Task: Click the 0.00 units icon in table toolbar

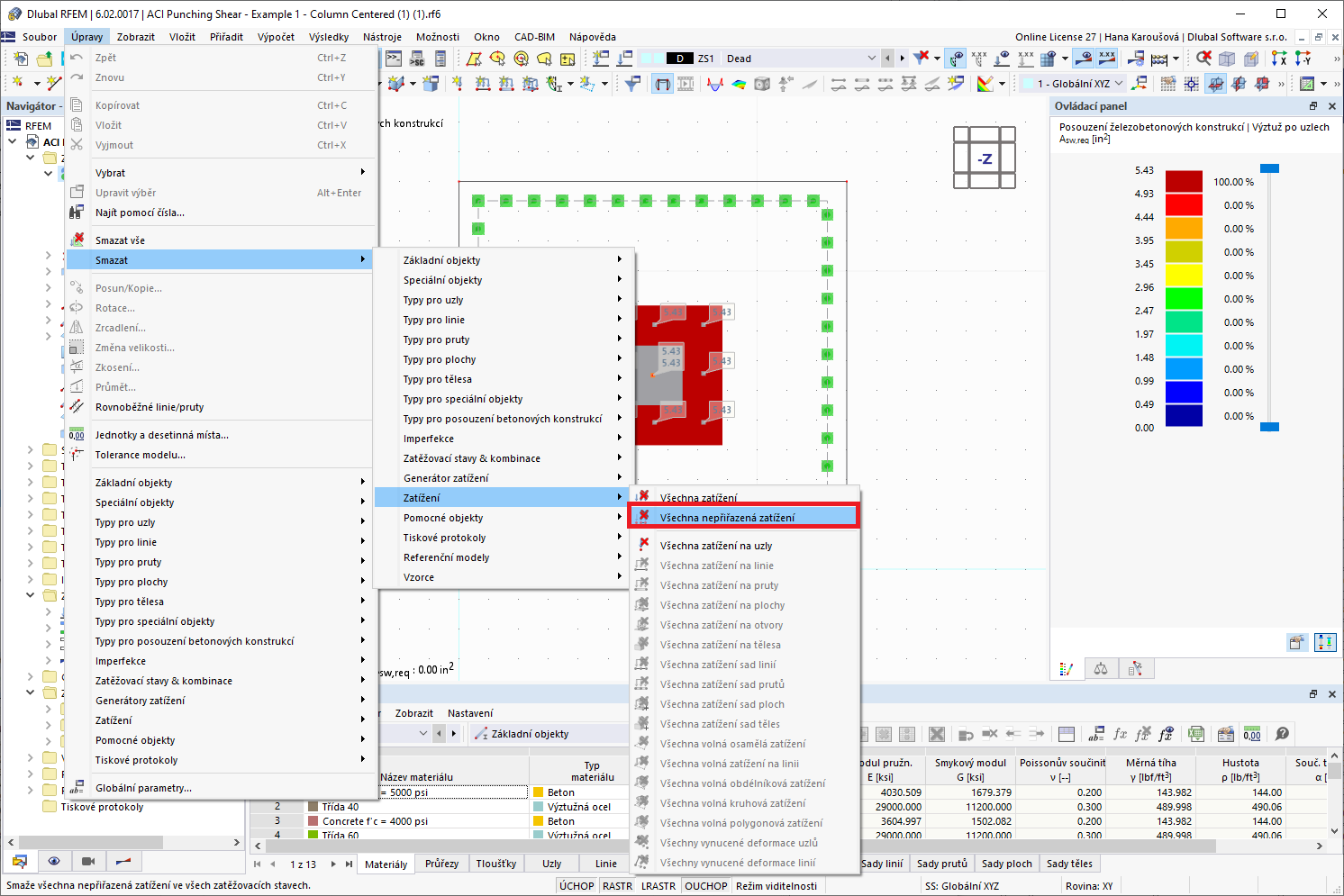Action: pos(1252,734)
